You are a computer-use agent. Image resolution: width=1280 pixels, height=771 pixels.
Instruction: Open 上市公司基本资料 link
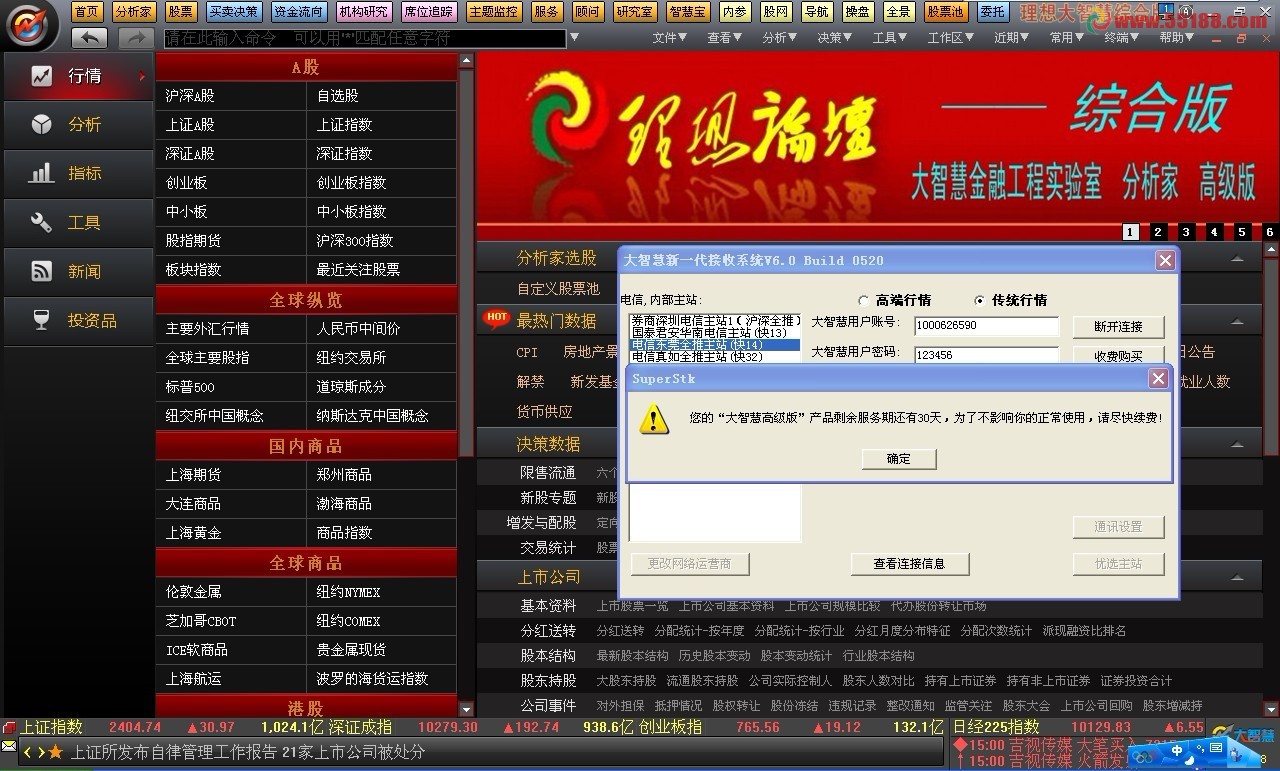(726, 606)
